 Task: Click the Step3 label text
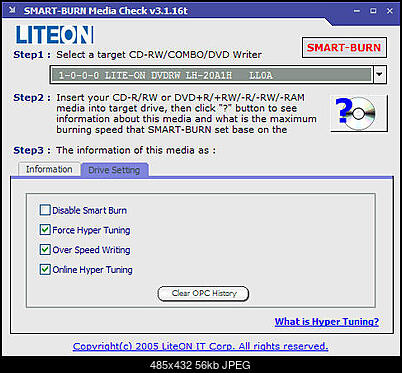[x=32, y=150]
